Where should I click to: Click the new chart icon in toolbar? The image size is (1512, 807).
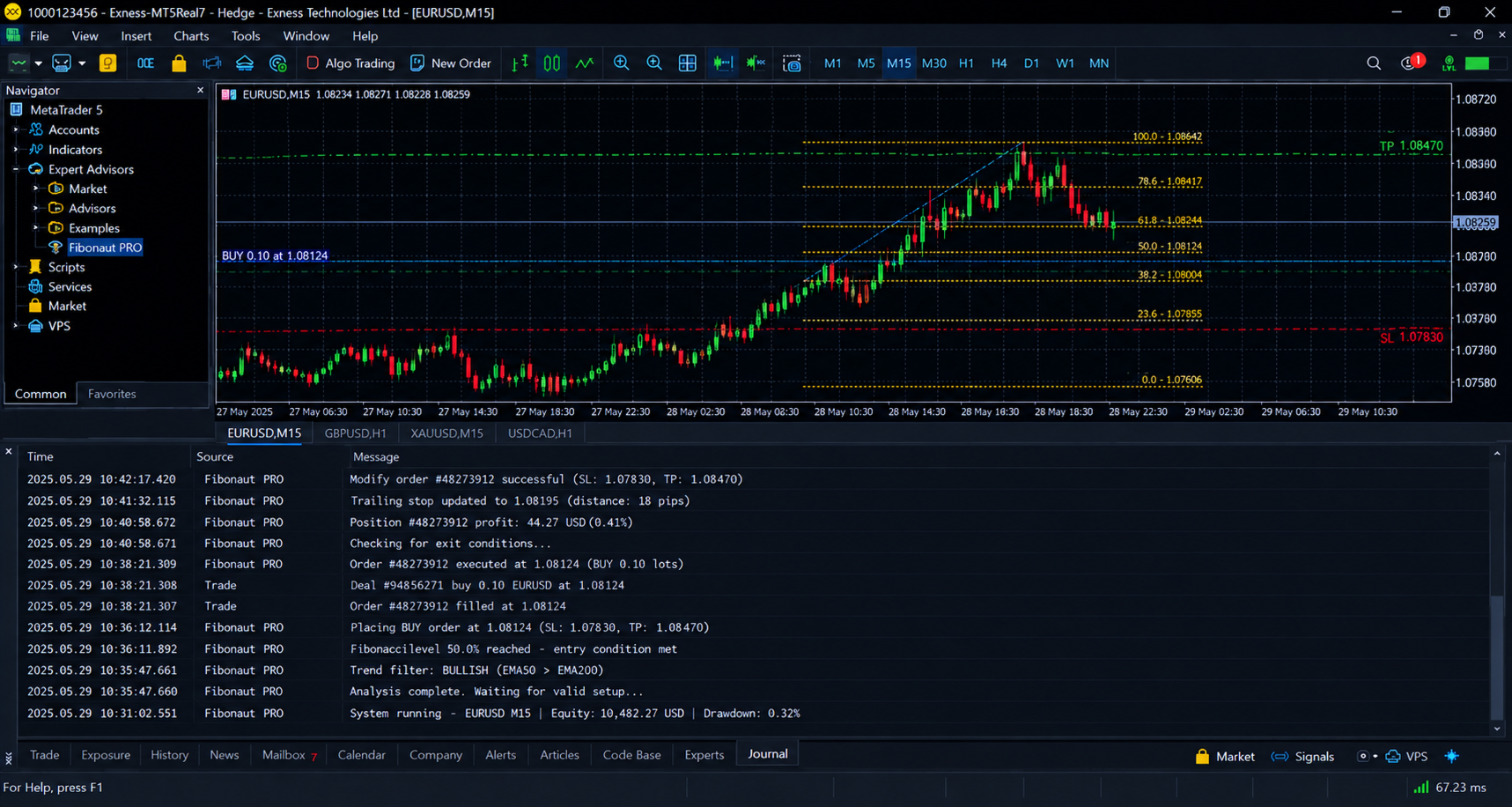pos(18,63)
